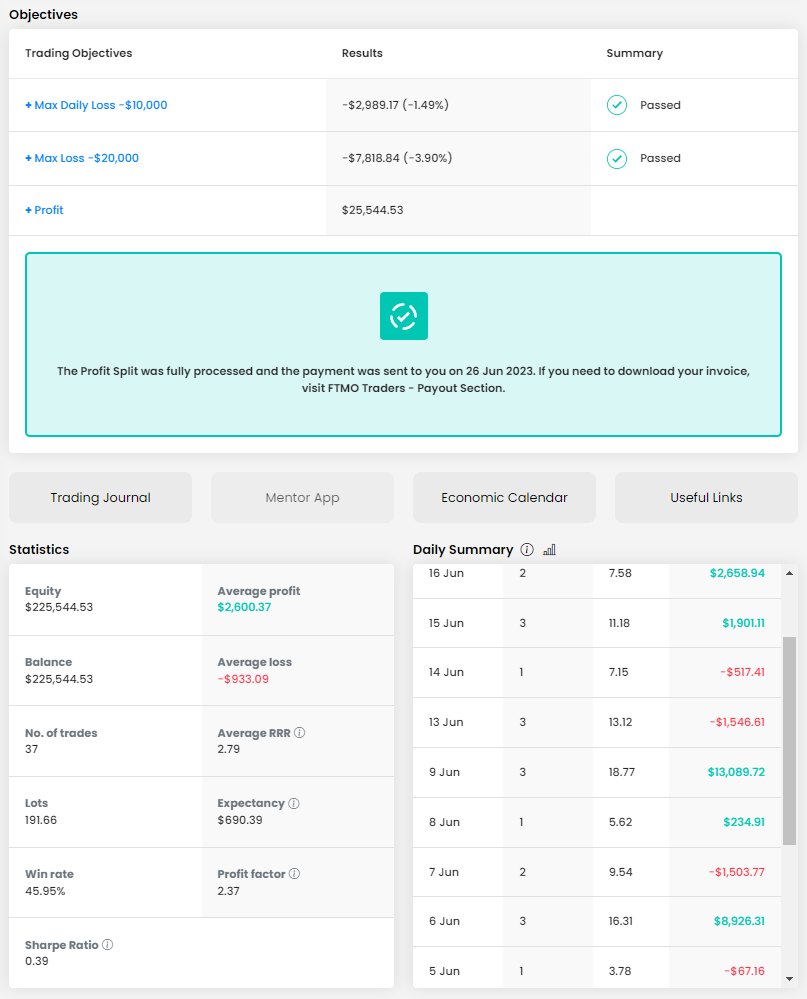Click the Average loss value -$933.09
This screenshot has width=807, height=999.
tap(243, 679)
